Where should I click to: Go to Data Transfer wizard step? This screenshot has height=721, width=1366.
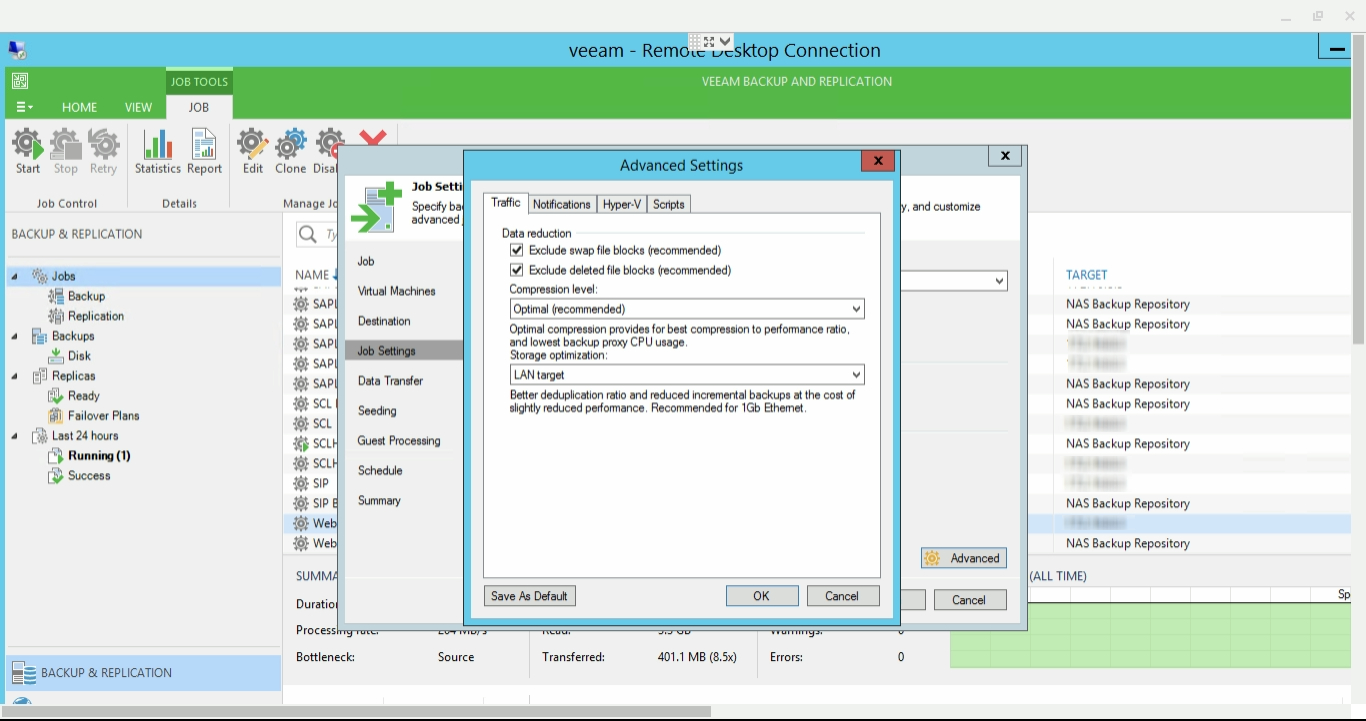[x=390, y=381]
